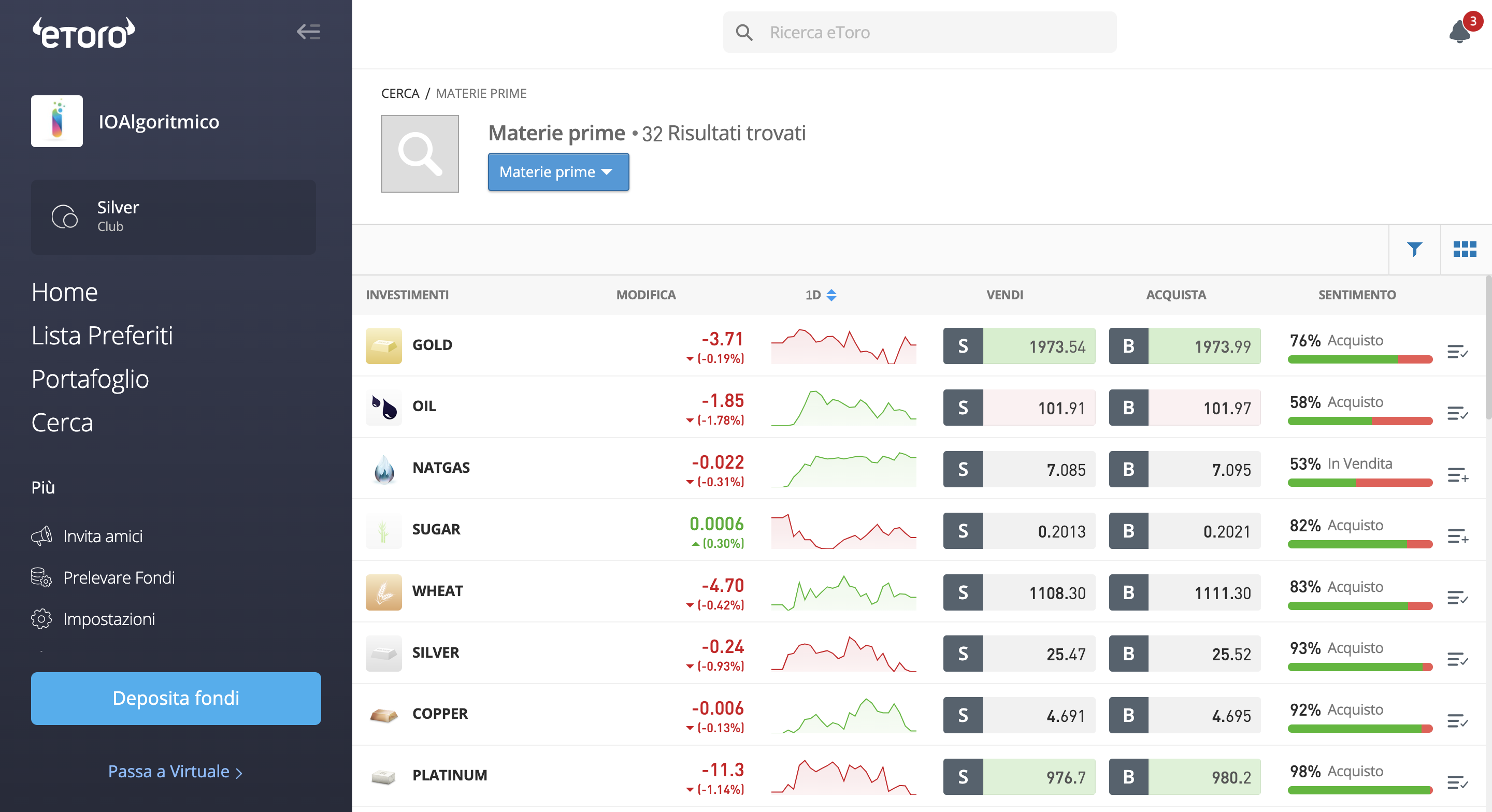Go to Lista Preferiti menu
Image resolution: width=1492 pixels, height=812 pixels.
click(x=102, y=336)
